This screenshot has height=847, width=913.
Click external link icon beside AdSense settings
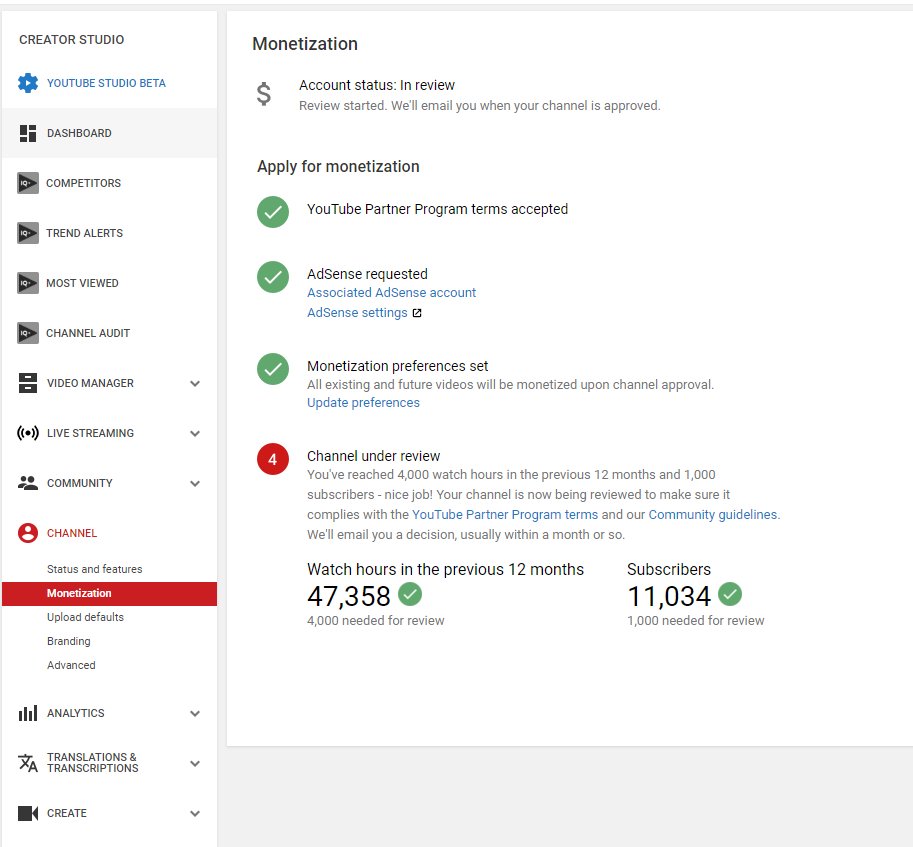tap(417, 313)
